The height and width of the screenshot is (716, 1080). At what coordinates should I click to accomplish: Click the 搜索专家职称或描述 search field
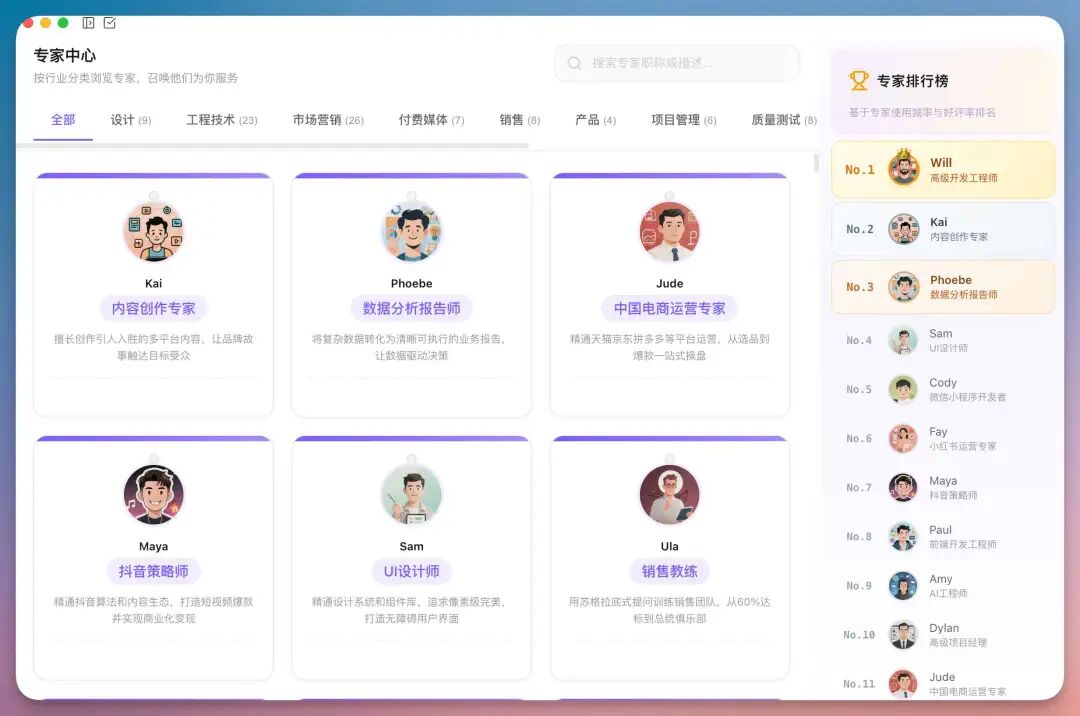[677, 63]
